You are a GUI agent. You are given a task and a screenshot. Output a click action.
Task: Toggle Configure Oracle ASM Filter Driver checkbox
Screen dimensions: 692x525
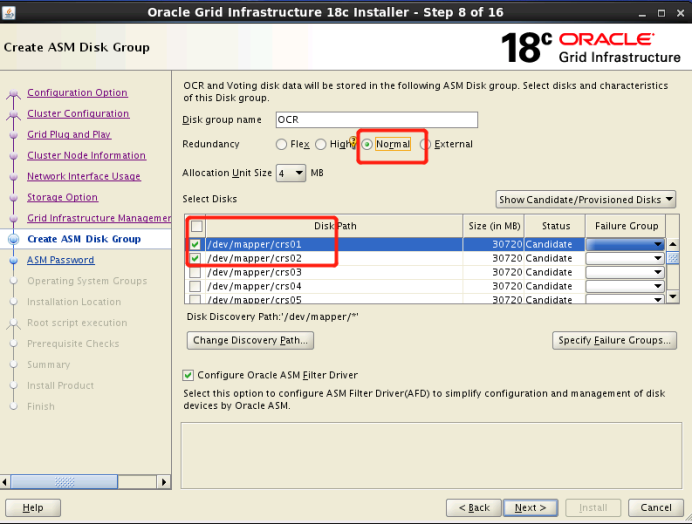(x=188, y=375)
